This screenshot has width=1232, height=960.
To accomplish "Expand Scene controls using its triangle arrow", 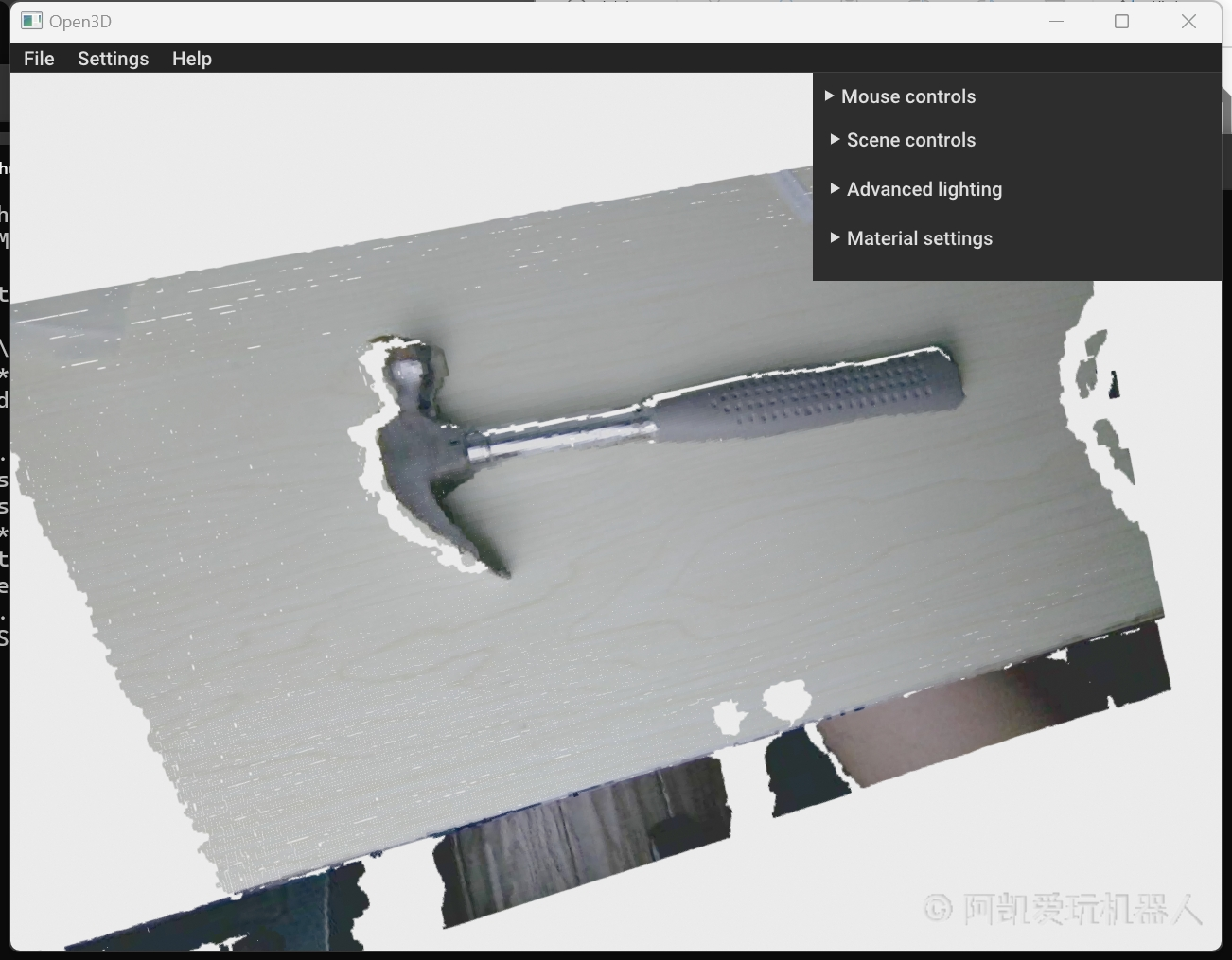I will (835, 140).
